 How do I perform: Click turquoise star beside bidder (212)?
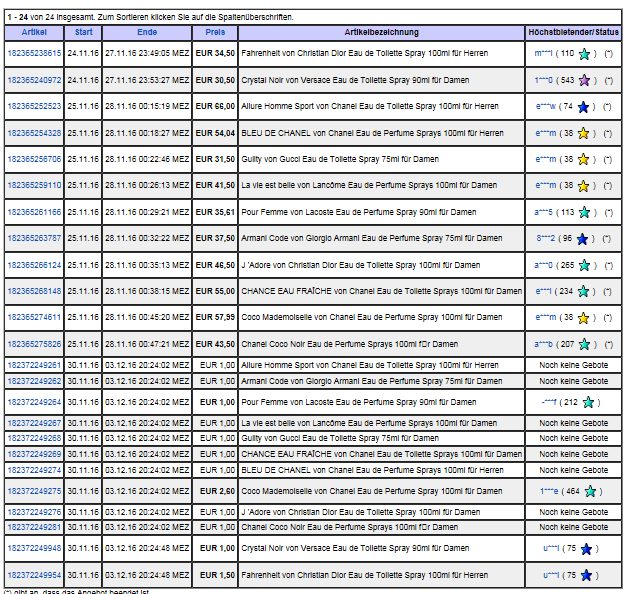point(588,402)
